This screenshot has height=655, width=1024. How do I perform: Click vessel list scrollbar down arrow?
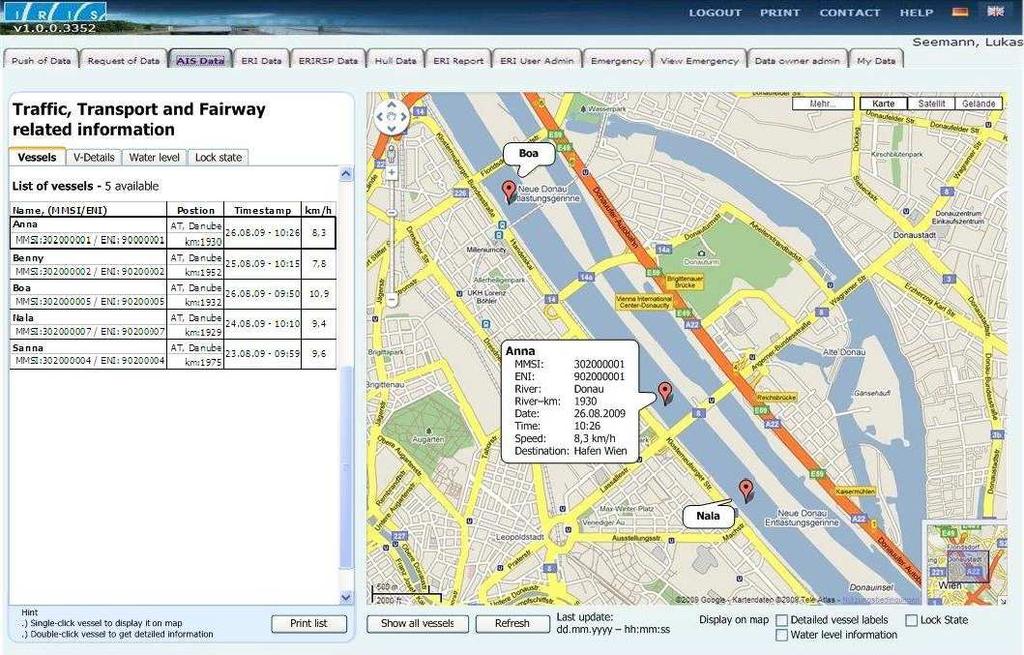pos(346,597)
